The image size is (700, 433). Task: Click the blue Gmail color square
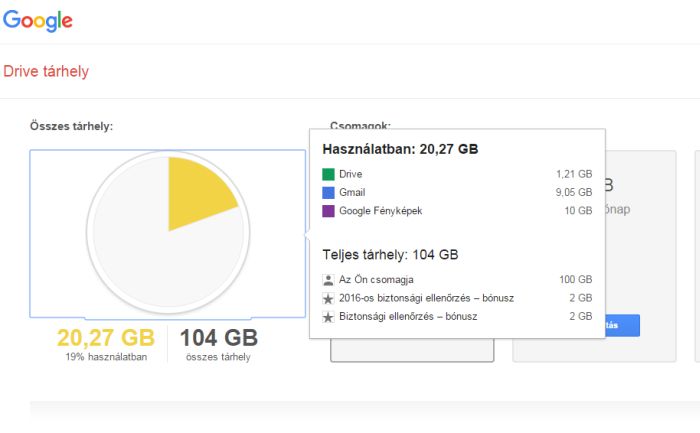tap(328, 192)
